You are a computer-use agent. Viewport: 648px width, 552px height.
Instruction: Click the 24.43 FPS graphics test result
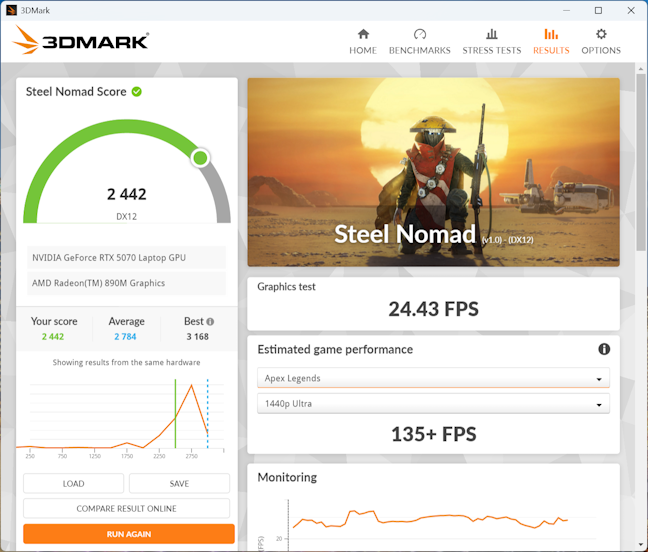(x=433, y=309)
